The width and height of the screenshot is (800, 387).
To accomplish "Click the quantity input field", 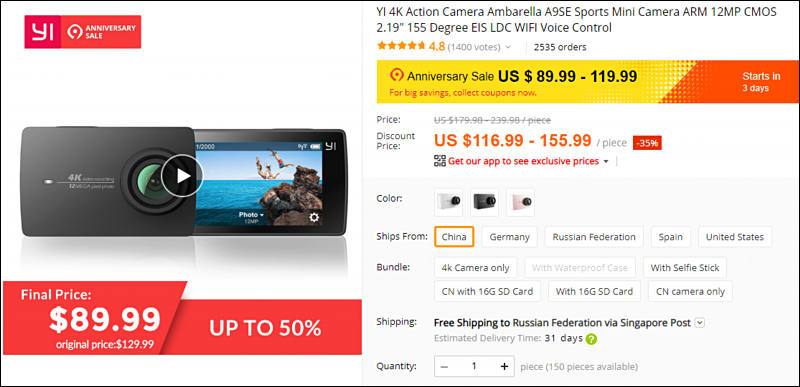I will (474, 366).
